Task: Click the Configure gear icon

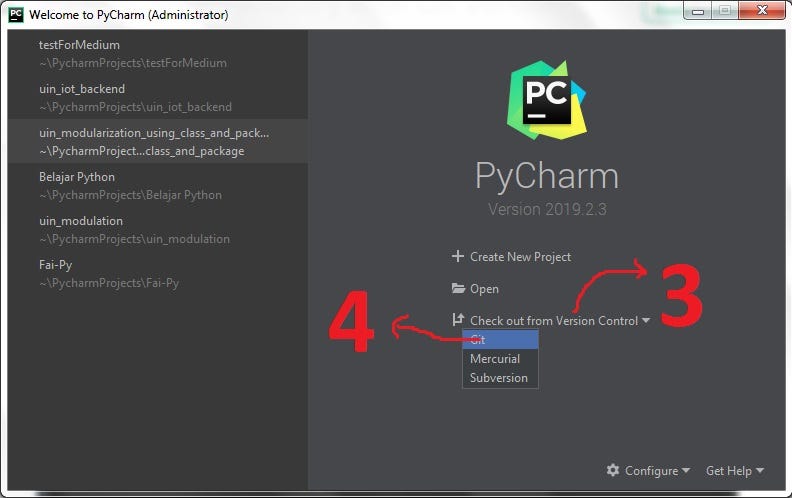Action: click(613, 470)
